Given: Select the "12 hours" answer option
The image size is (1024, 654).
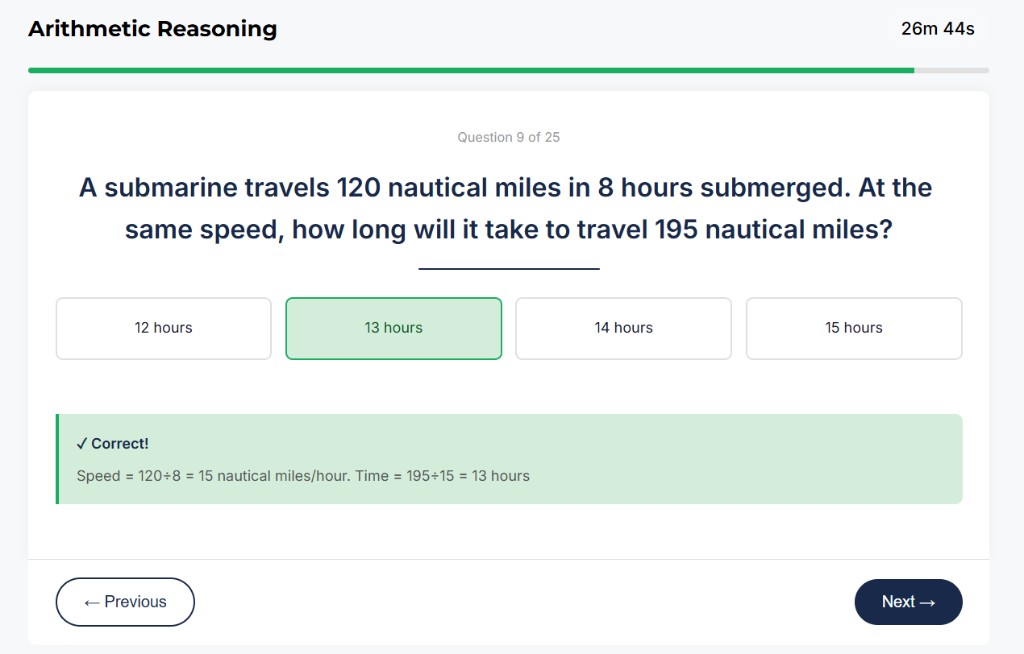Looking at the screenshot, I should click(x=163, y=328).
